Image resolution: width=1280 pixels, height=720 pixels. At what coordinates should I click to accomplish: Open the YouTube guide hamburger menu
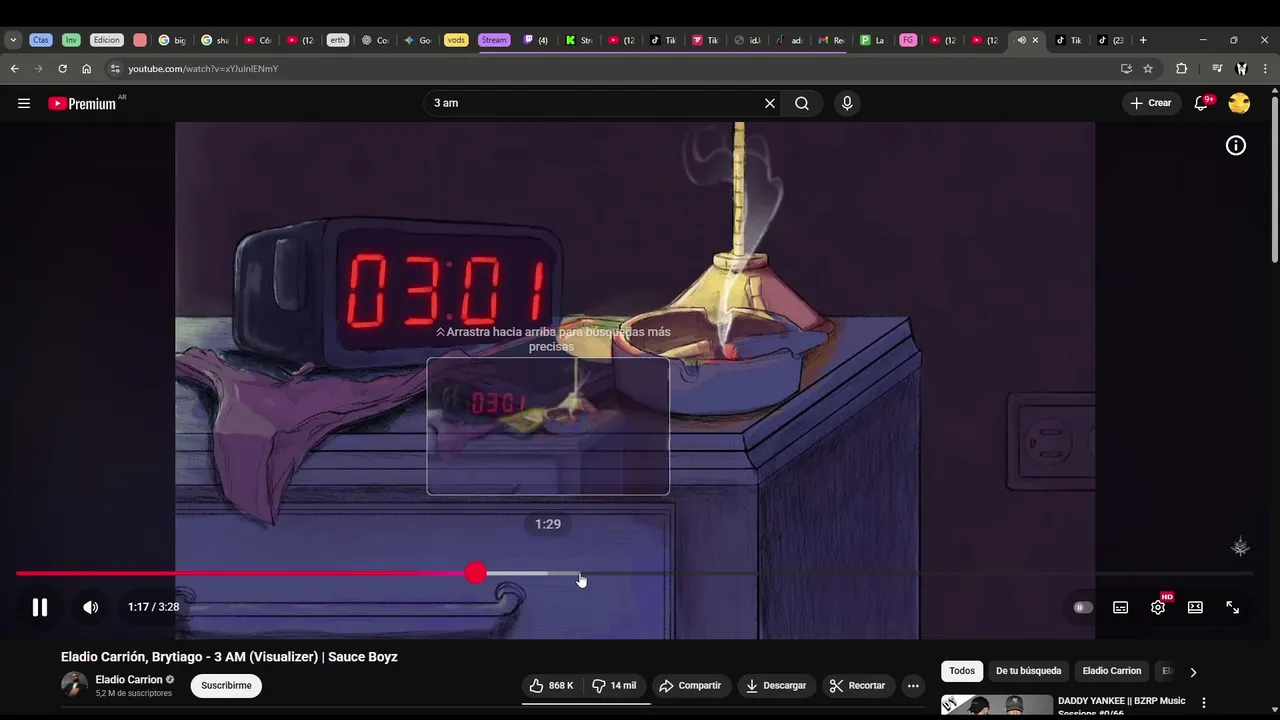[x=24, y=103]
